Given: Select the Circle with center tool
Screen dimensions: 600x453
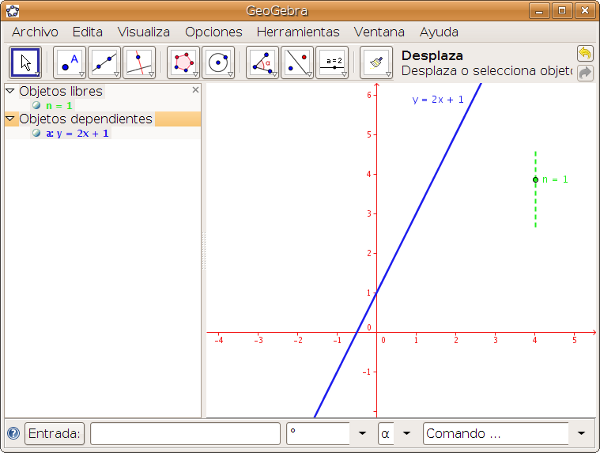Looking at the screenshot, I should click(x=218, y=62).
